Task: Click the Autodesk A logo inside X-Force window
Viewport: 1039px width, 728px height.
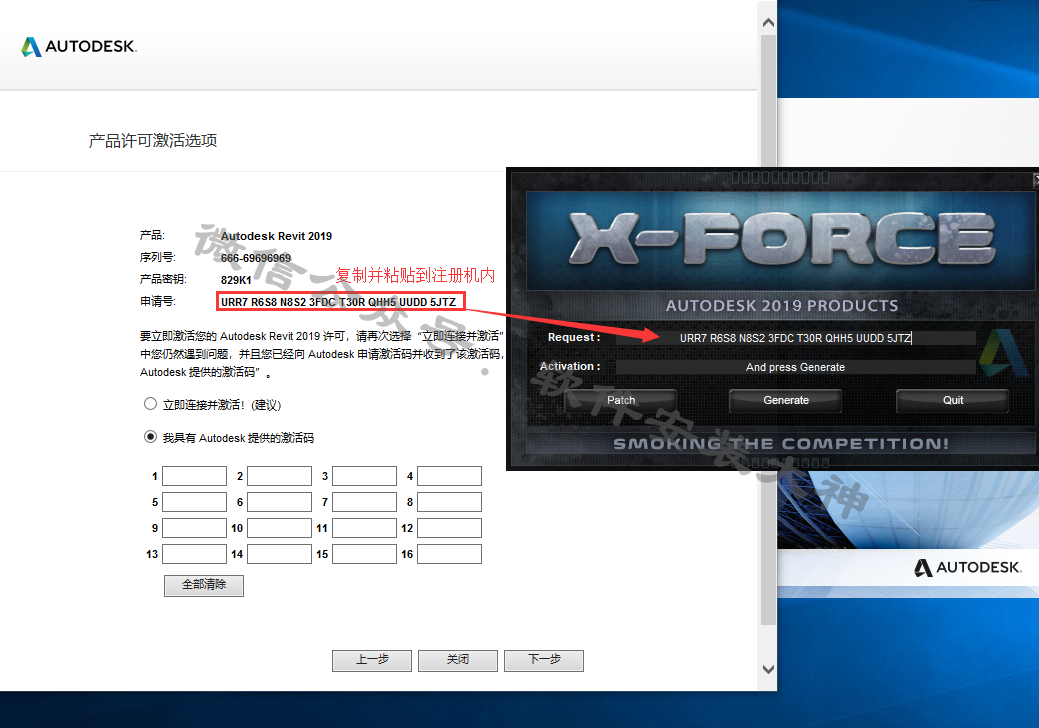Action: coord(1003,352)
